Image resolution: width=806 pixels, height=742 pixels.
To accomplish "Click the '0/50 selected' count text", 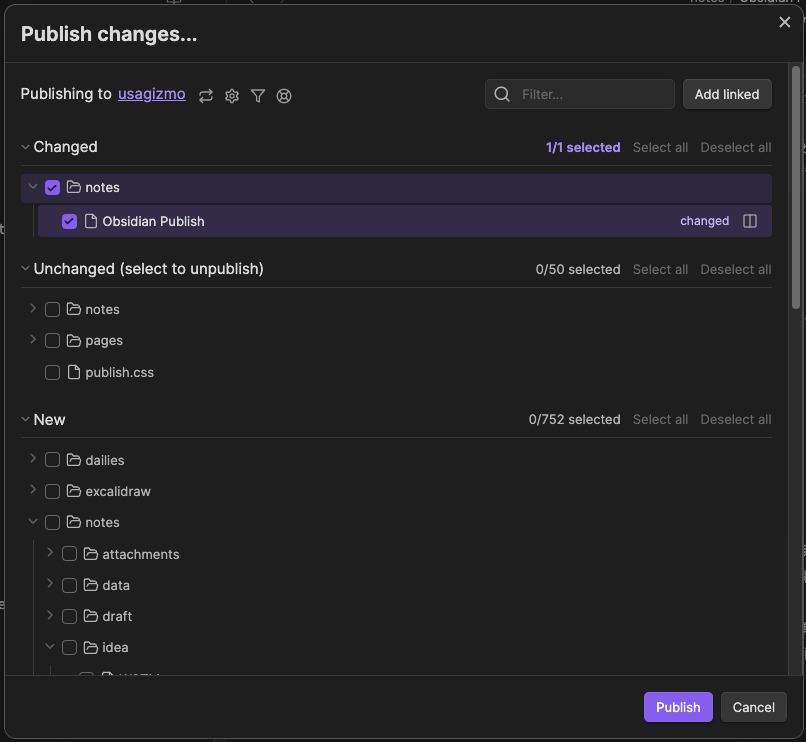I will (578, 269).
